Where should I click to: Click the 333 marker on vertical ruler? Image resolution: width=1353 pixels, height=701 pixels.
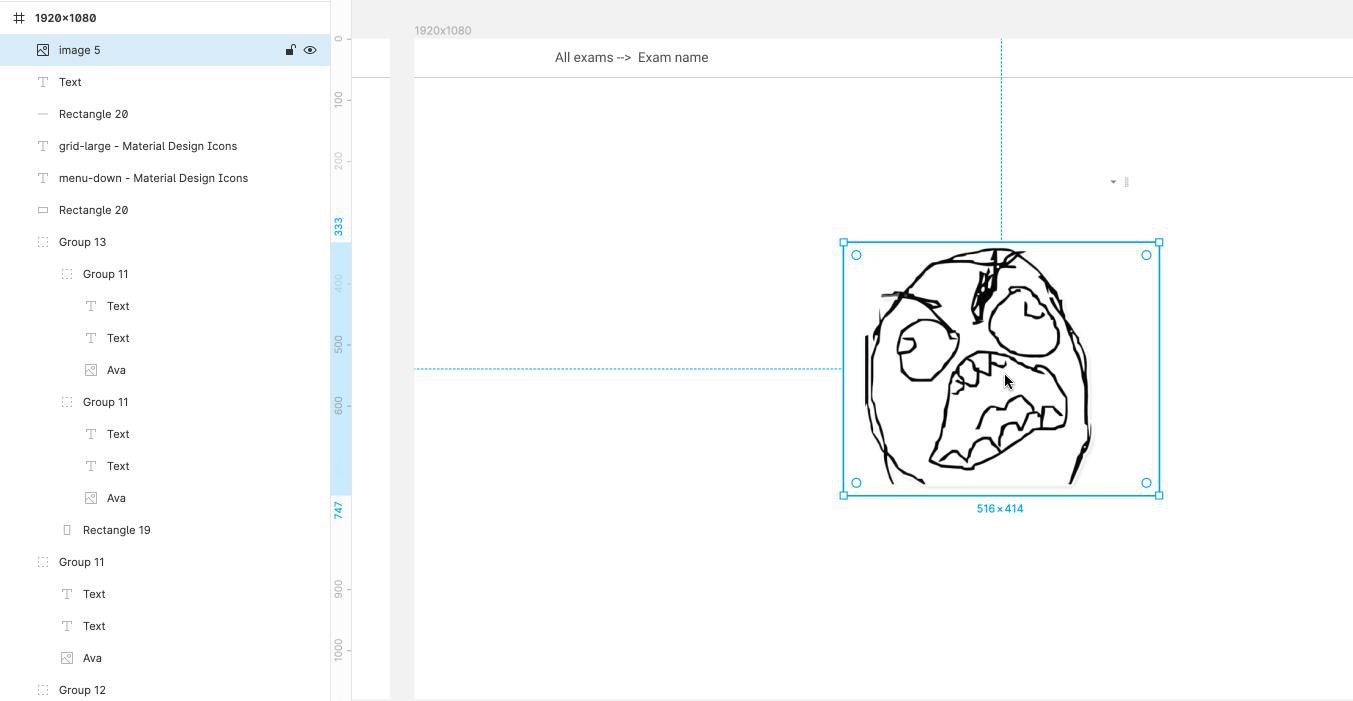[x=339, y=227]
